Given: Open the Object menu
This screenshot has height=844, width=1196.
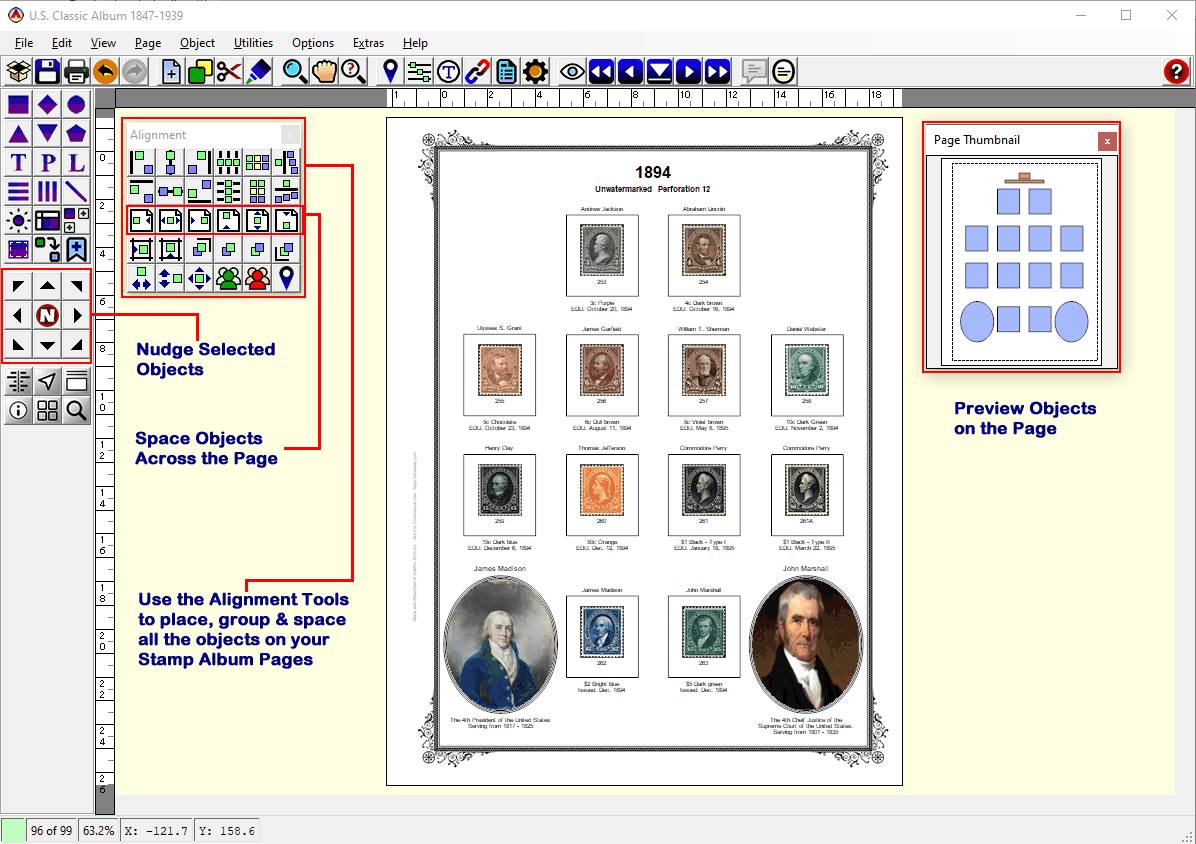Looking at the screenshot, I should (197, 43).
